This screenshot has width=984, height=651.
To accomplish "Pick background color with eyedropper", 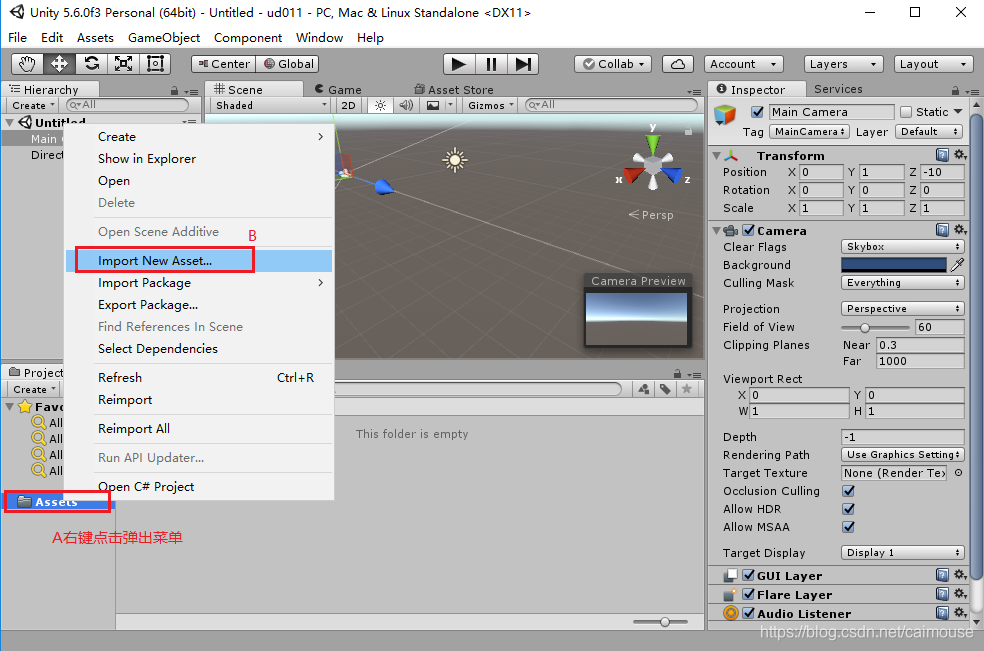I will pos(957,265).
